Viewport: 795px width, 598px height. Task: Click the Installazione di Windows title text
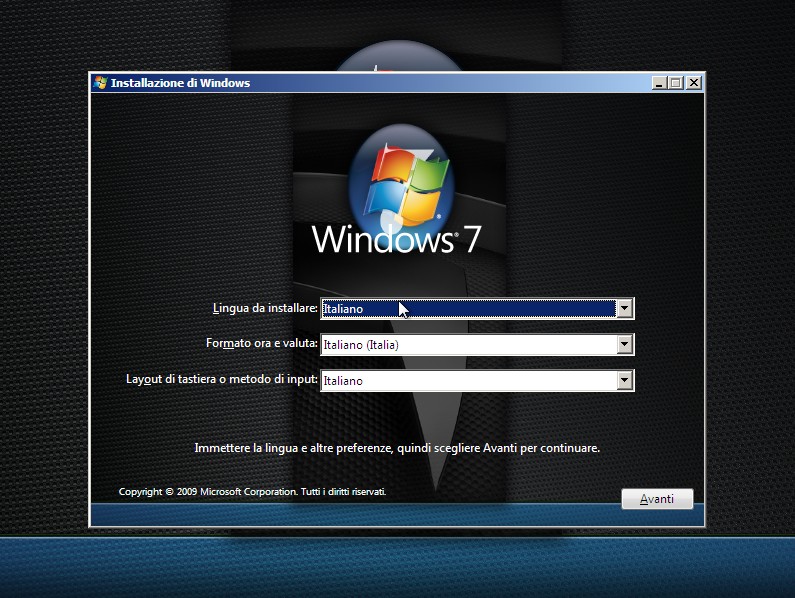coord(180,83)
